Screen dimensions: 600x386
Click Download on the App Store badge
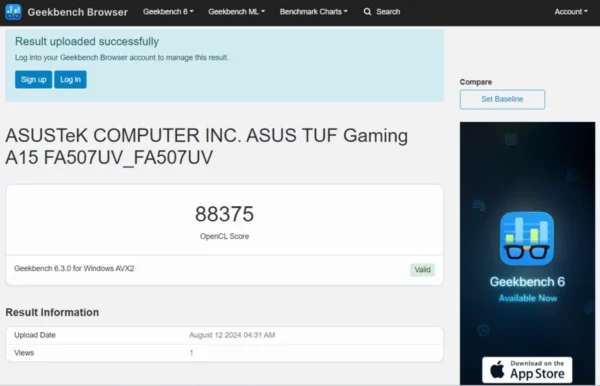527,370
